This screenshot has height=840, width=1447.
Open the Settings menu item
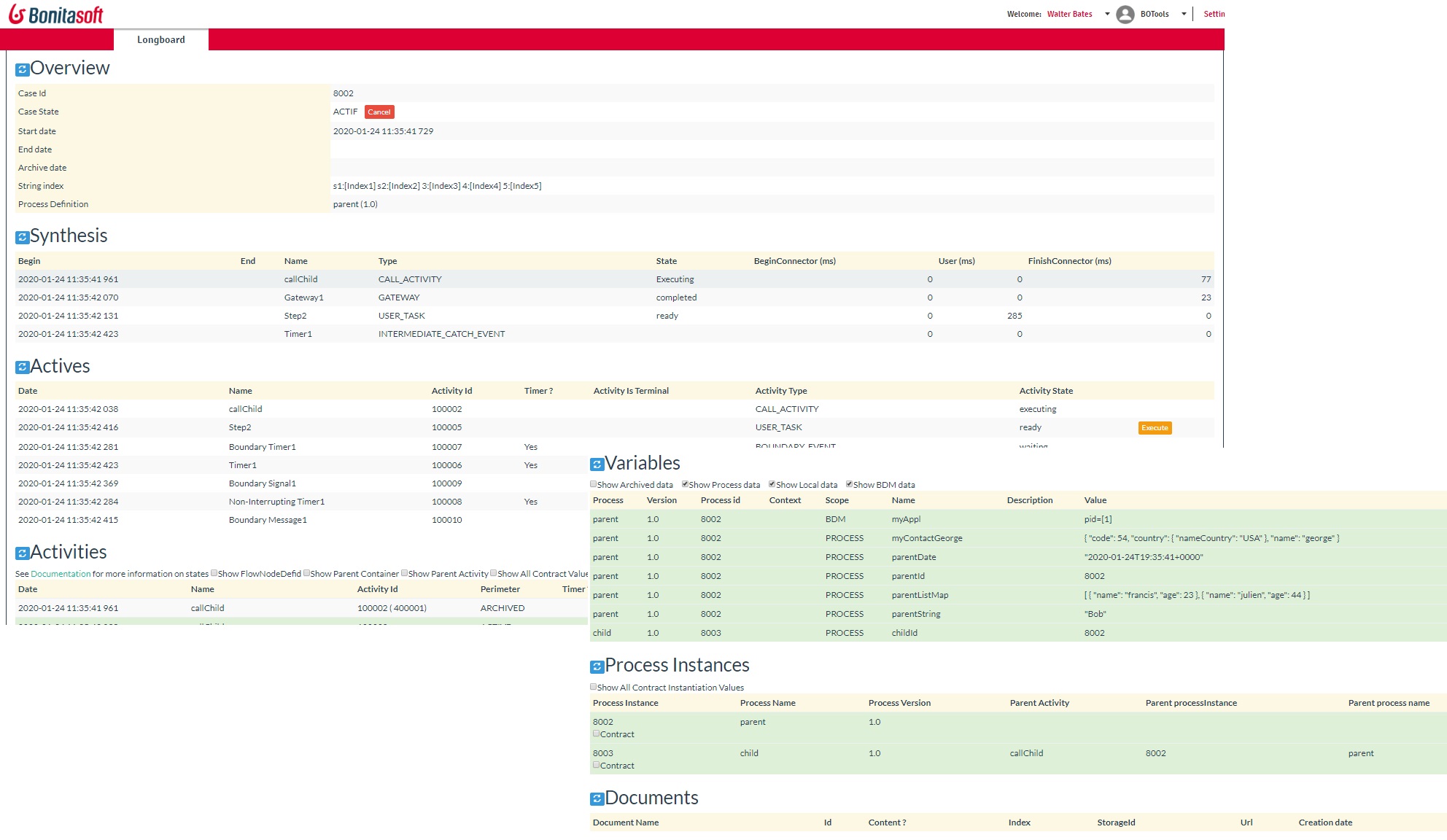pyautogui.click(x=1214, y=14)
